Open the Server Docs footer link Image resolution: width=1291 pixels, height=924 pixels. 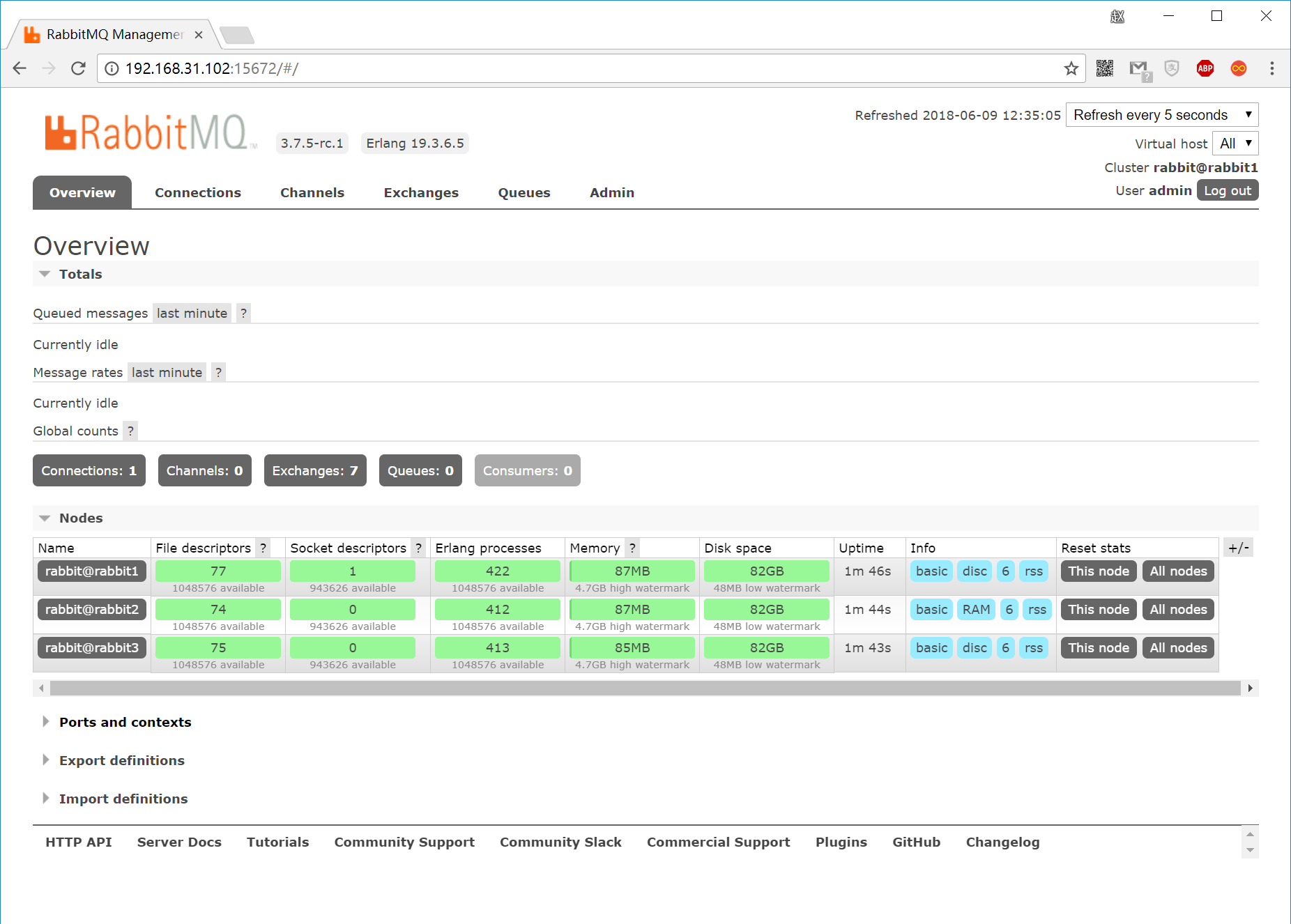pyautogui.click(x=179, y=842)
